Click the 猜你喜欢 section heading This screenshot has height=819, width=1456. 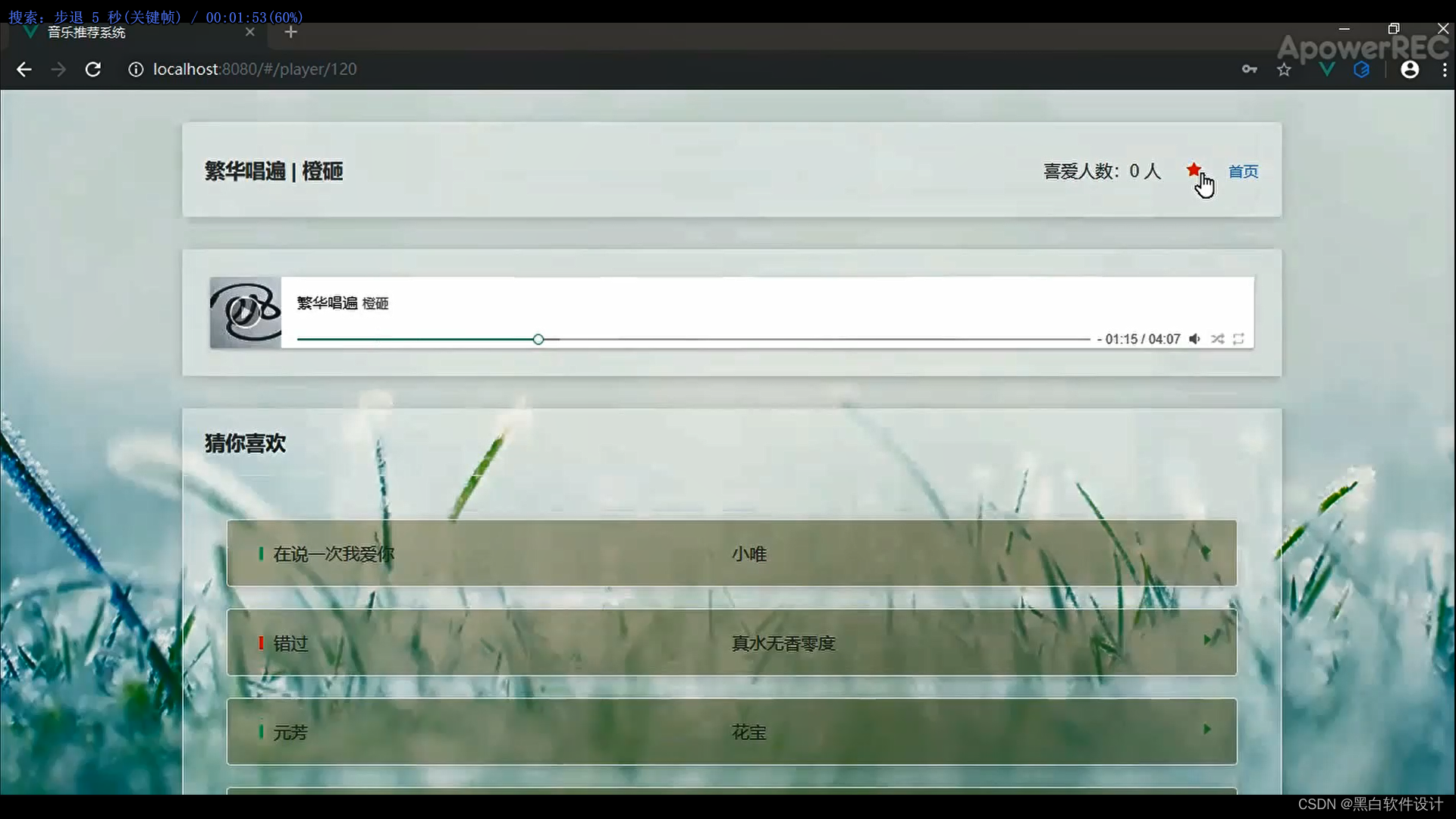coord(245,444)
